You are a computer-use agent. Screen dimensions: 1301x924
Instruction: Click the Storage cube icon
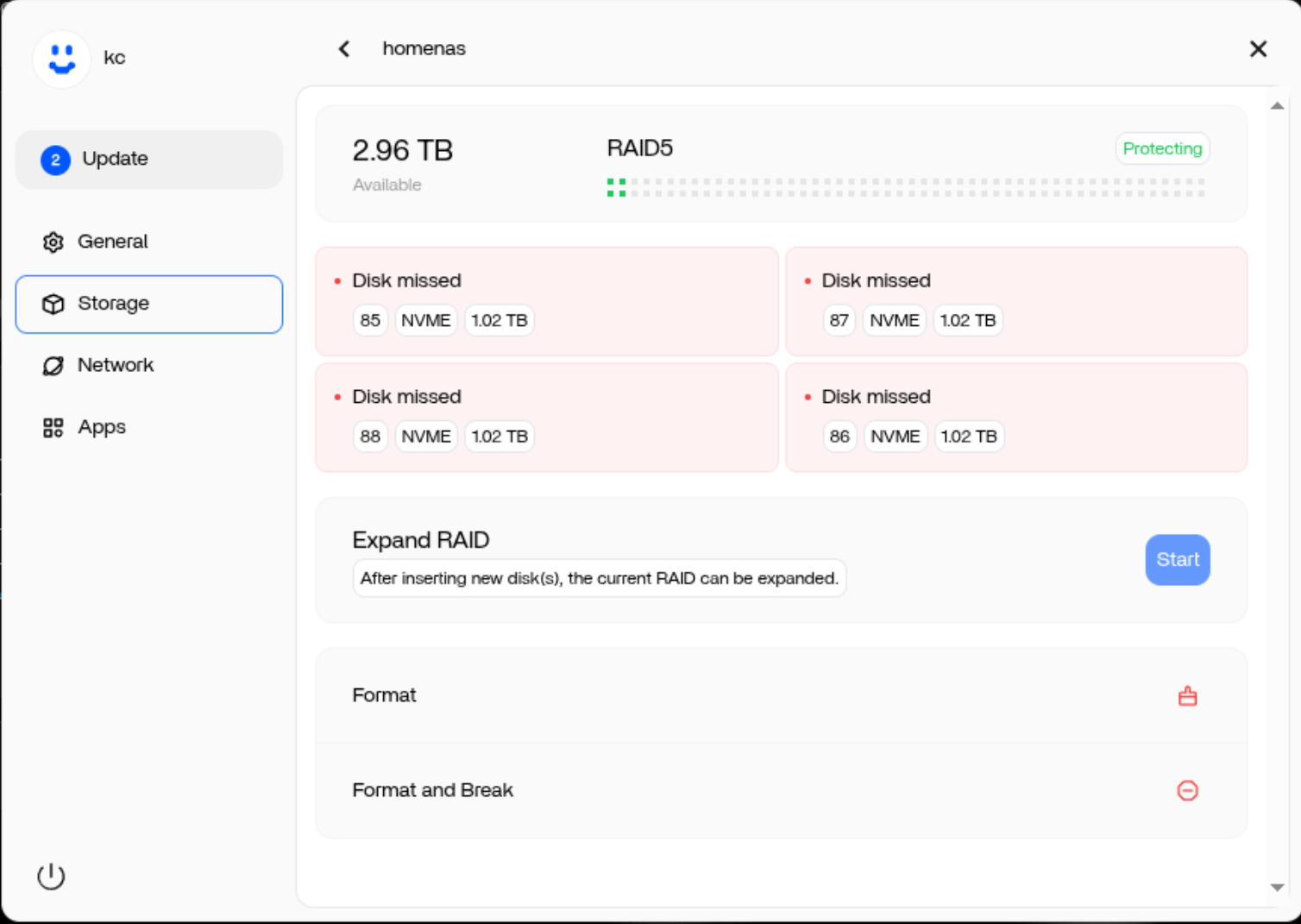53,304
